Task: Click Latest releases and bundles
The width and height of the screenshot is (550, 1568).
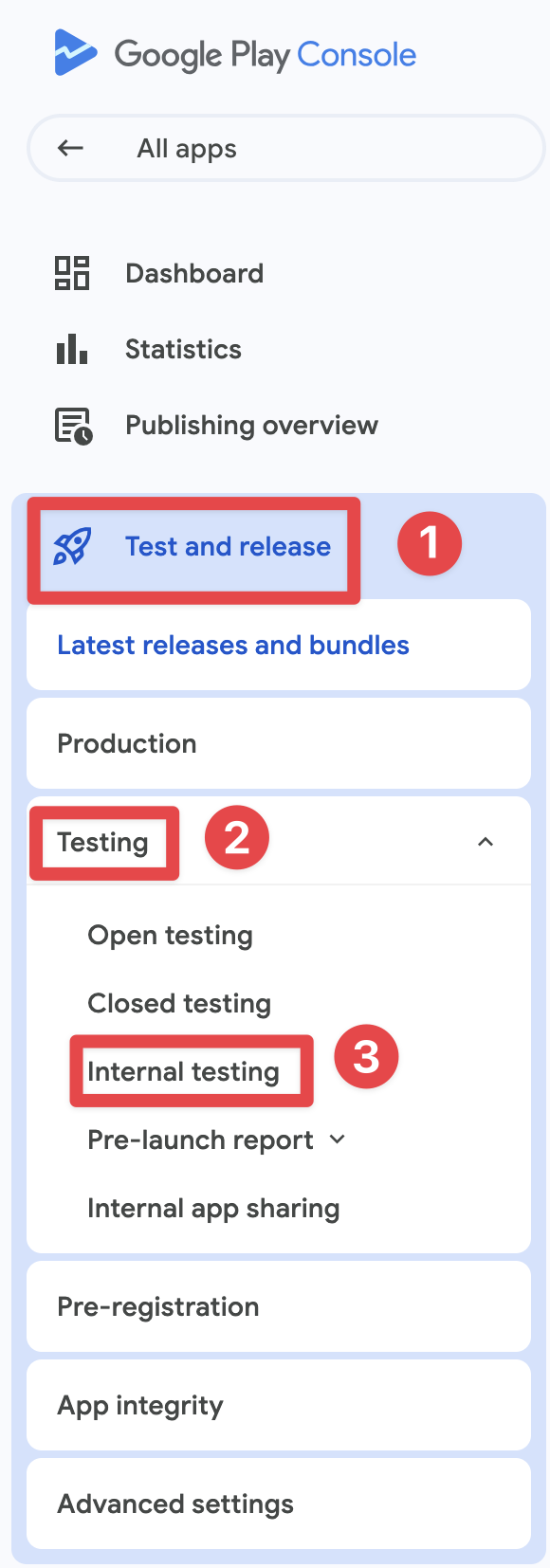Action: [232, 645]
